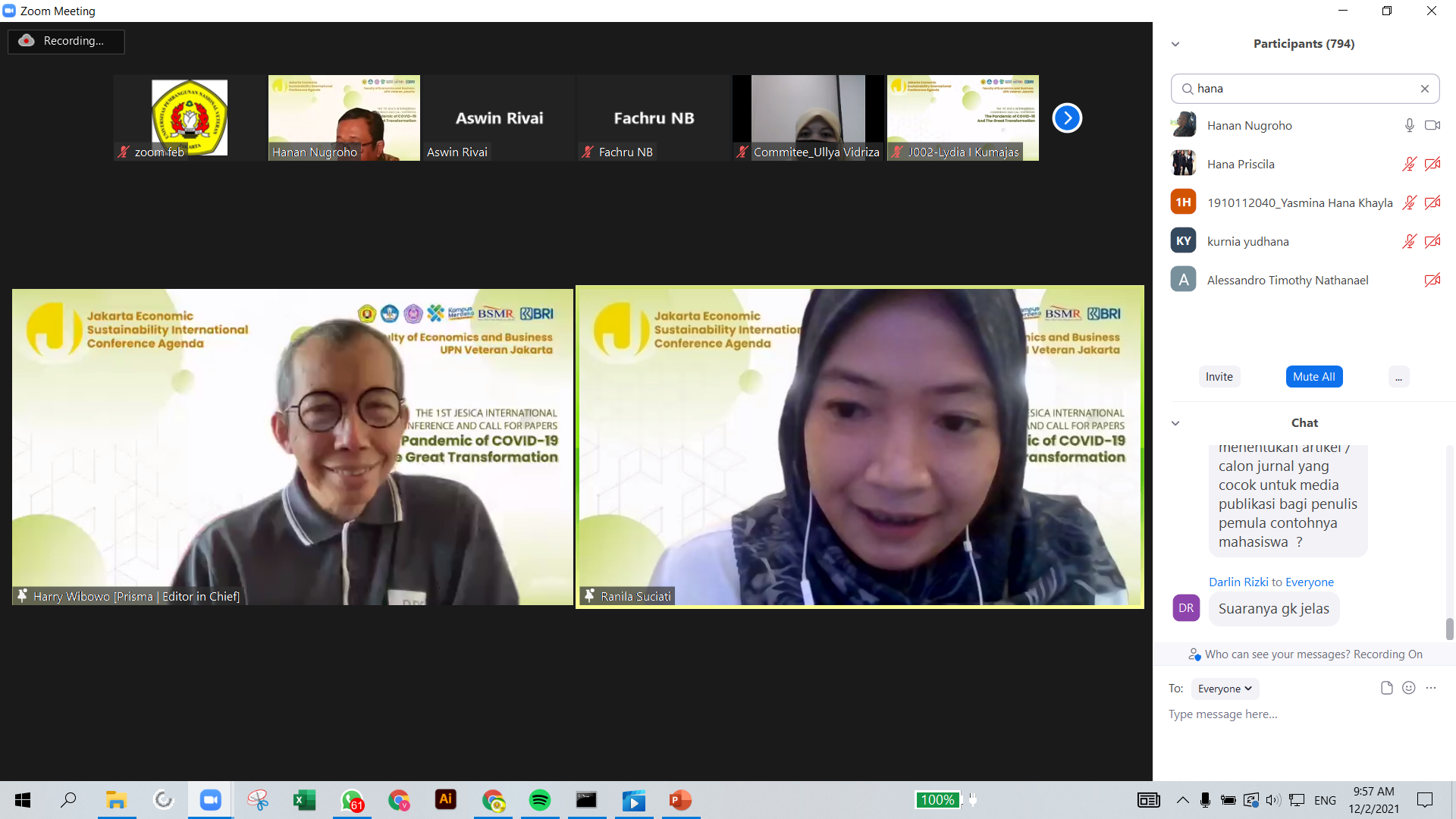This screenshot has width=1456, height=819.
Task: Click the next gallery page arrow
Action: [1067, 118]
